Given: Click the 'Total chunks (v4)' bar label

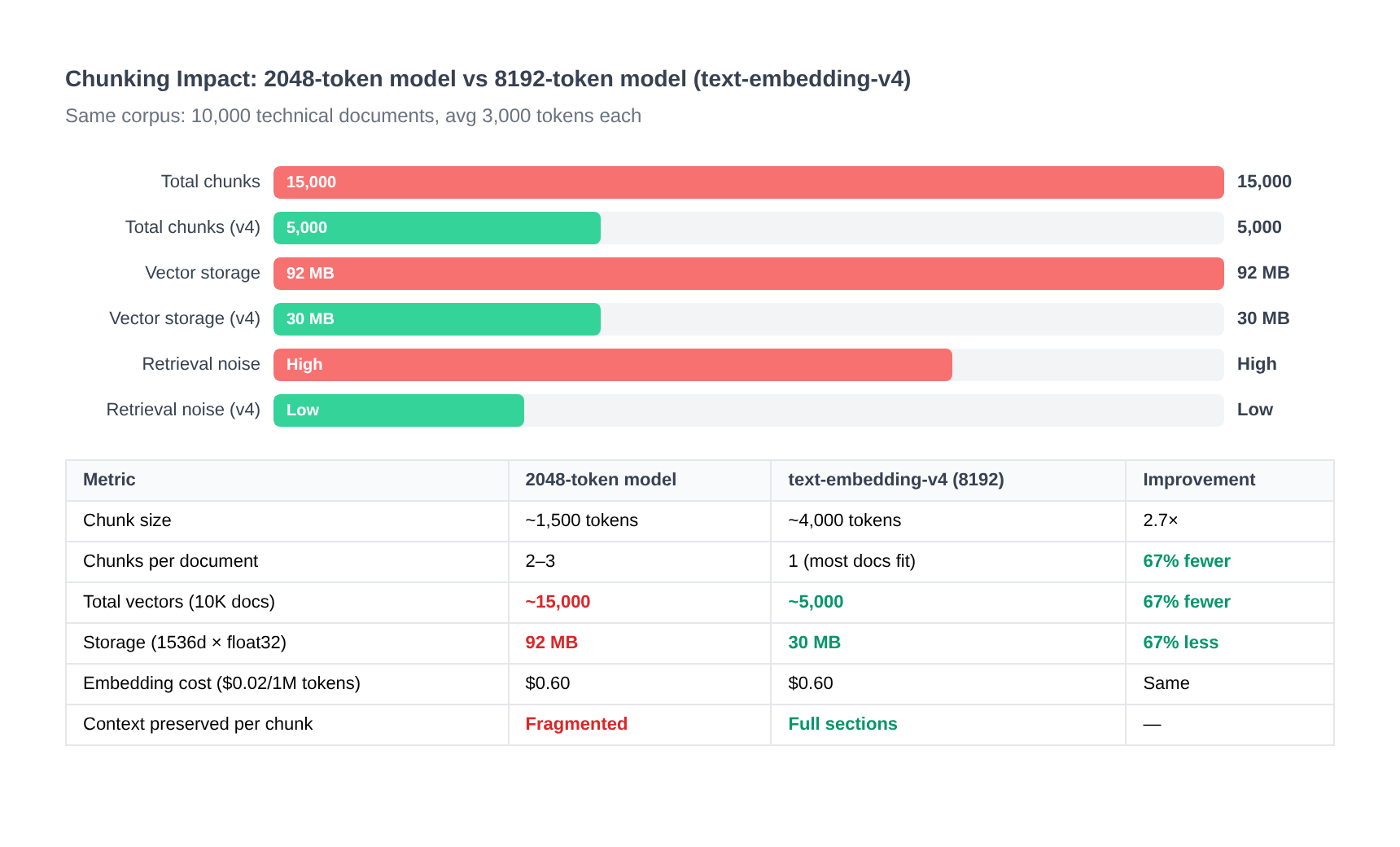Looking at the screenshot, I should pyautogui.click(x=193, y=227).
